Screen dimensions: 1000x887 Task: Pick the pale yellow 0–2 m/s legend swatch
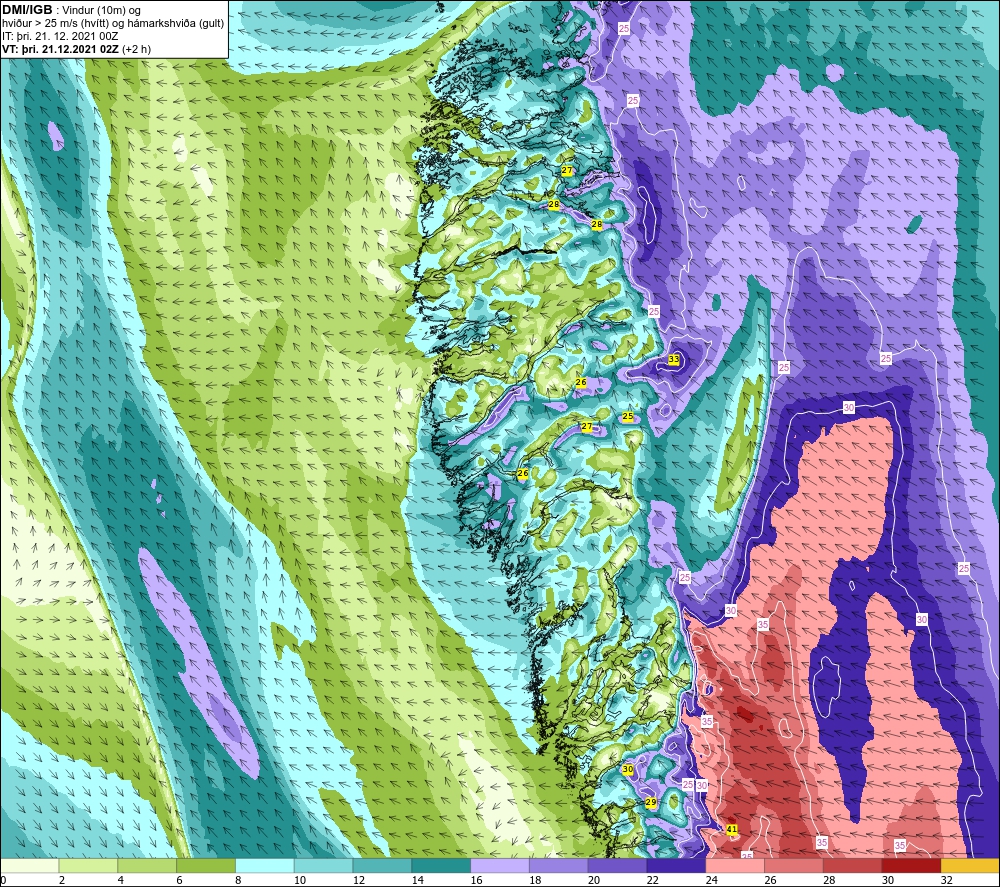click(x=29, y=865)
